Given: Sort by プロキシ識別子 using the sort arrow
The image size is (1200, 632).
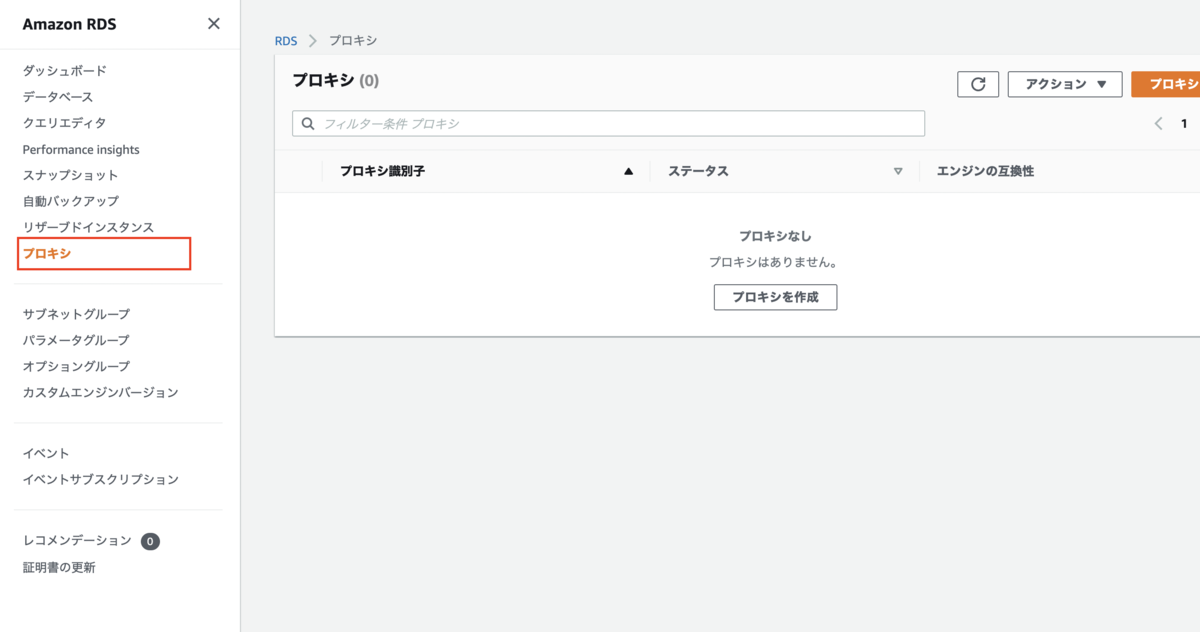Looking at the screenshot, I should 628,171.
